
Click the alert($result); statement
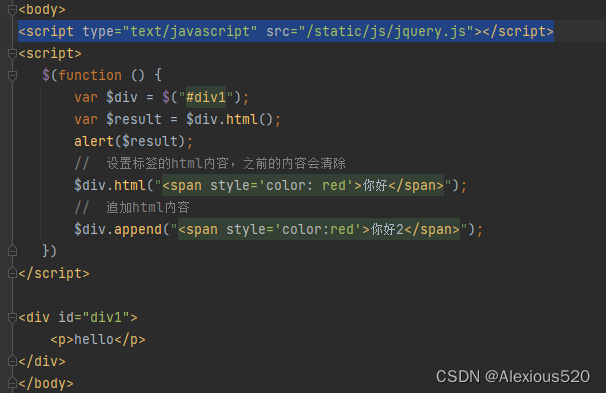[x=133, y=141]
